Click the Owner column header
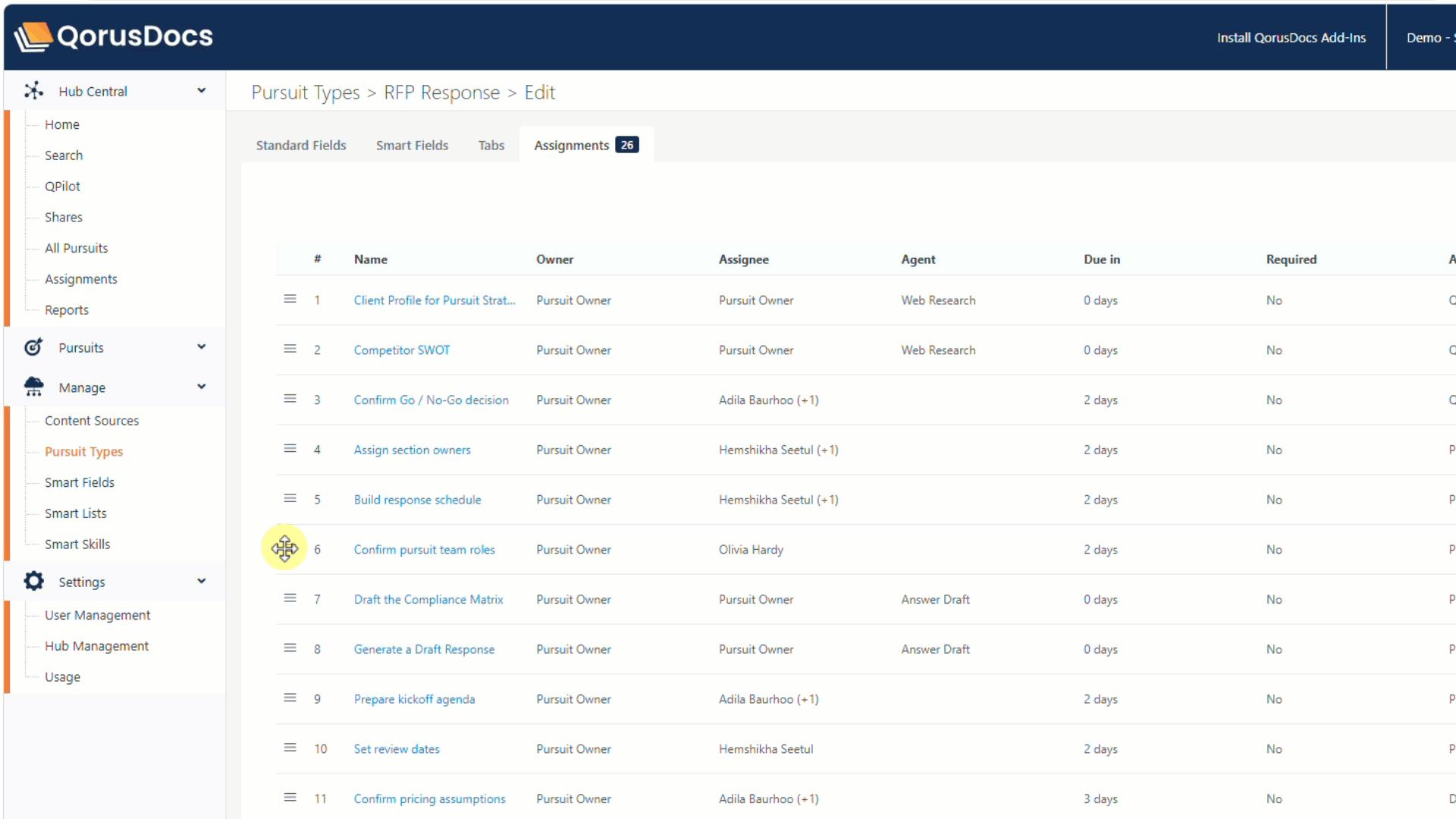 pyautogui.click(x=555, y=259)
